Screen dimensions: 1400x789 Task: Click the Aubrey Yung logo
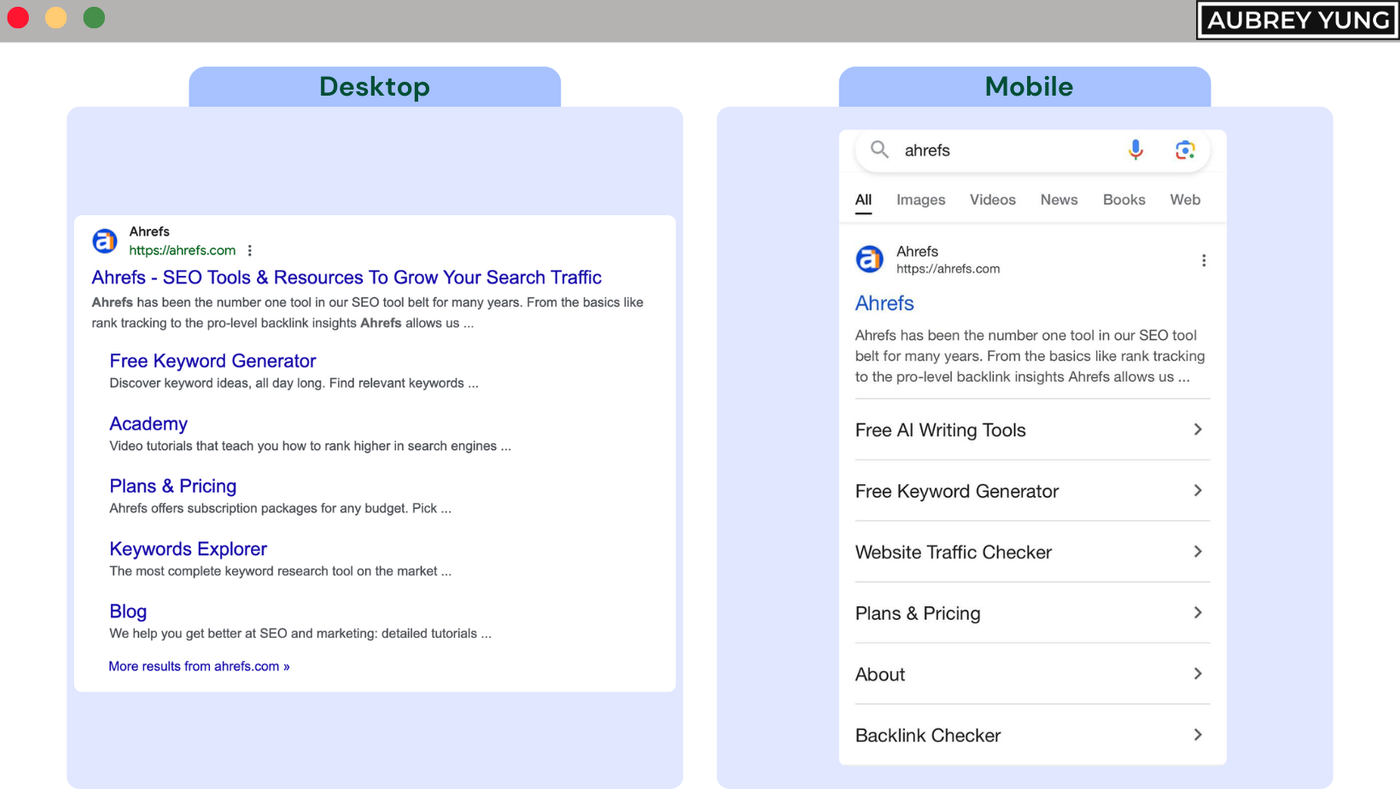pyautogui.click(x=1296, y=20)
